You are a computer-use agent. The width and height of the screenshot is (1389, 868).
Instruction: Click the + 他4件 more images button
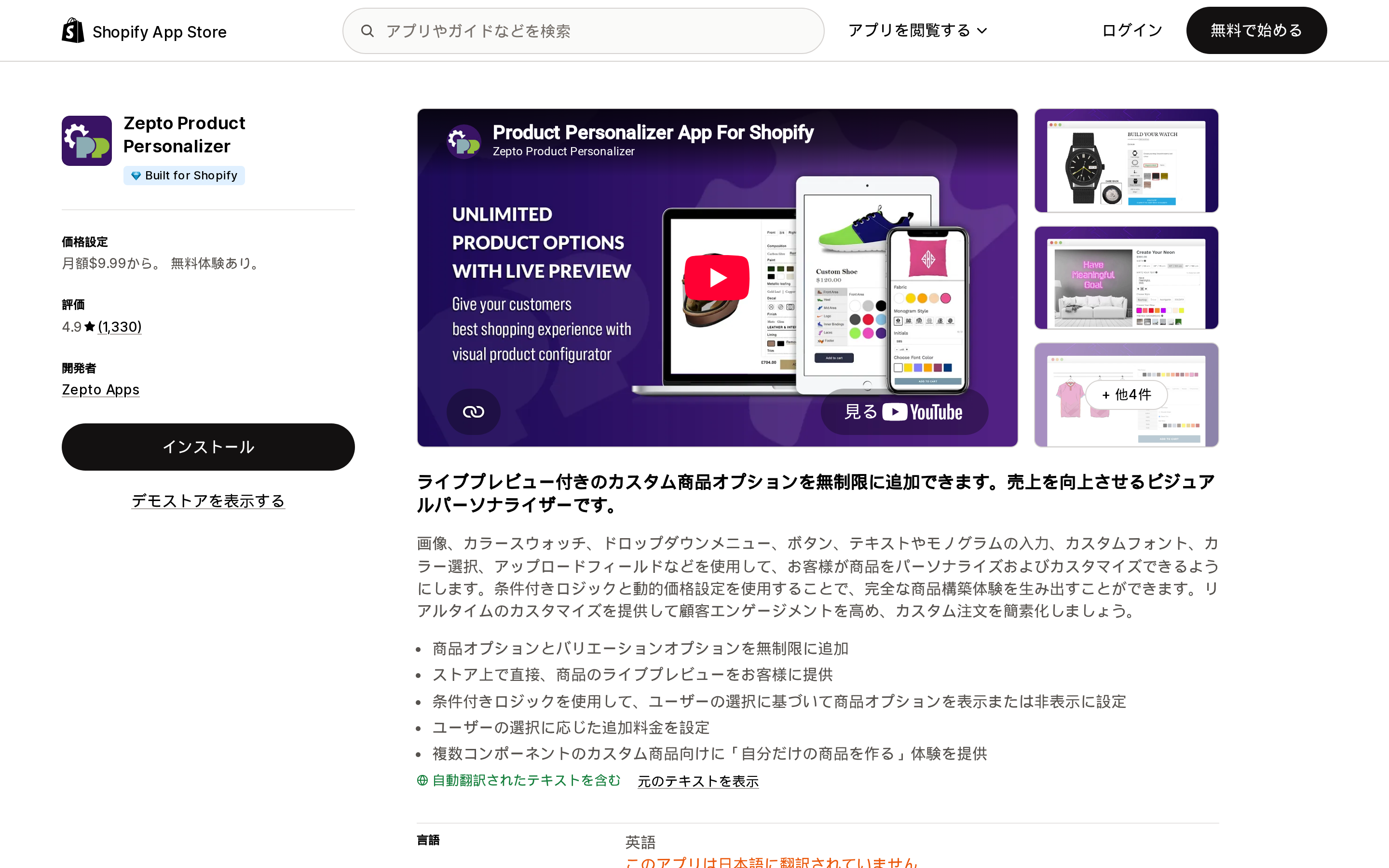click(1126, 395)
